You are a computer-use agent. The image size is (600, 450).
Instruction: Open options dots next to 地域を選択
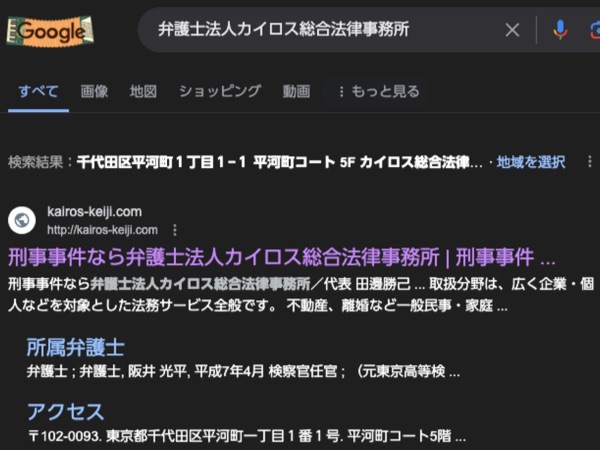pyautogui.click(x=590, y=162)
